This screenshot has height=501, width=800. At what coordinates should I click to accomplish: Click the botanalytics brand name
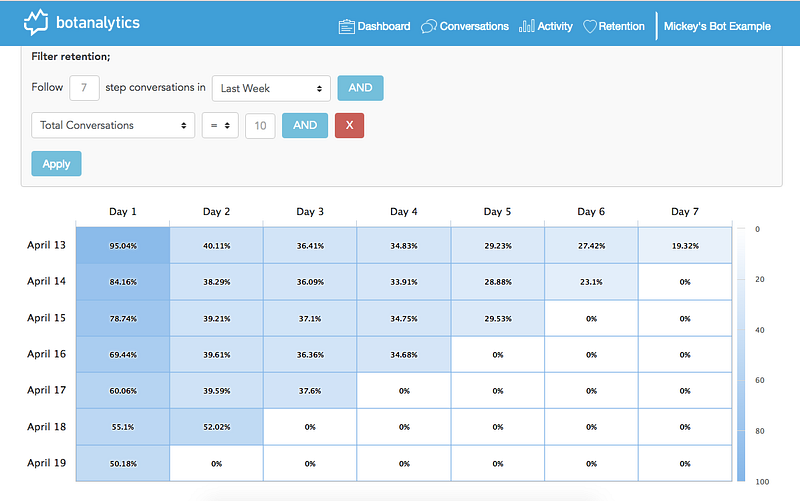pos(97,22)
